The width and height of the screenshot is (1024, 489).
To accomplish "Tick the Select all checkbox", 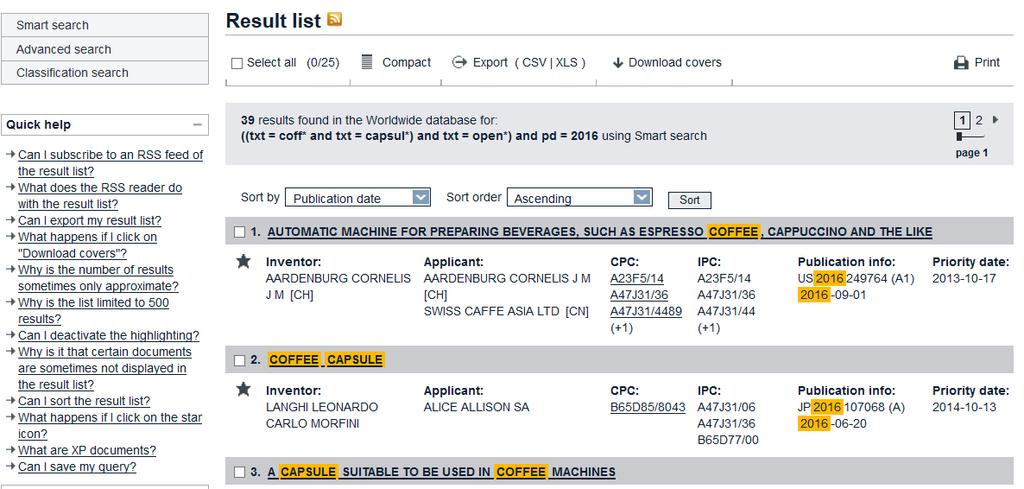I will pos(237,63).
